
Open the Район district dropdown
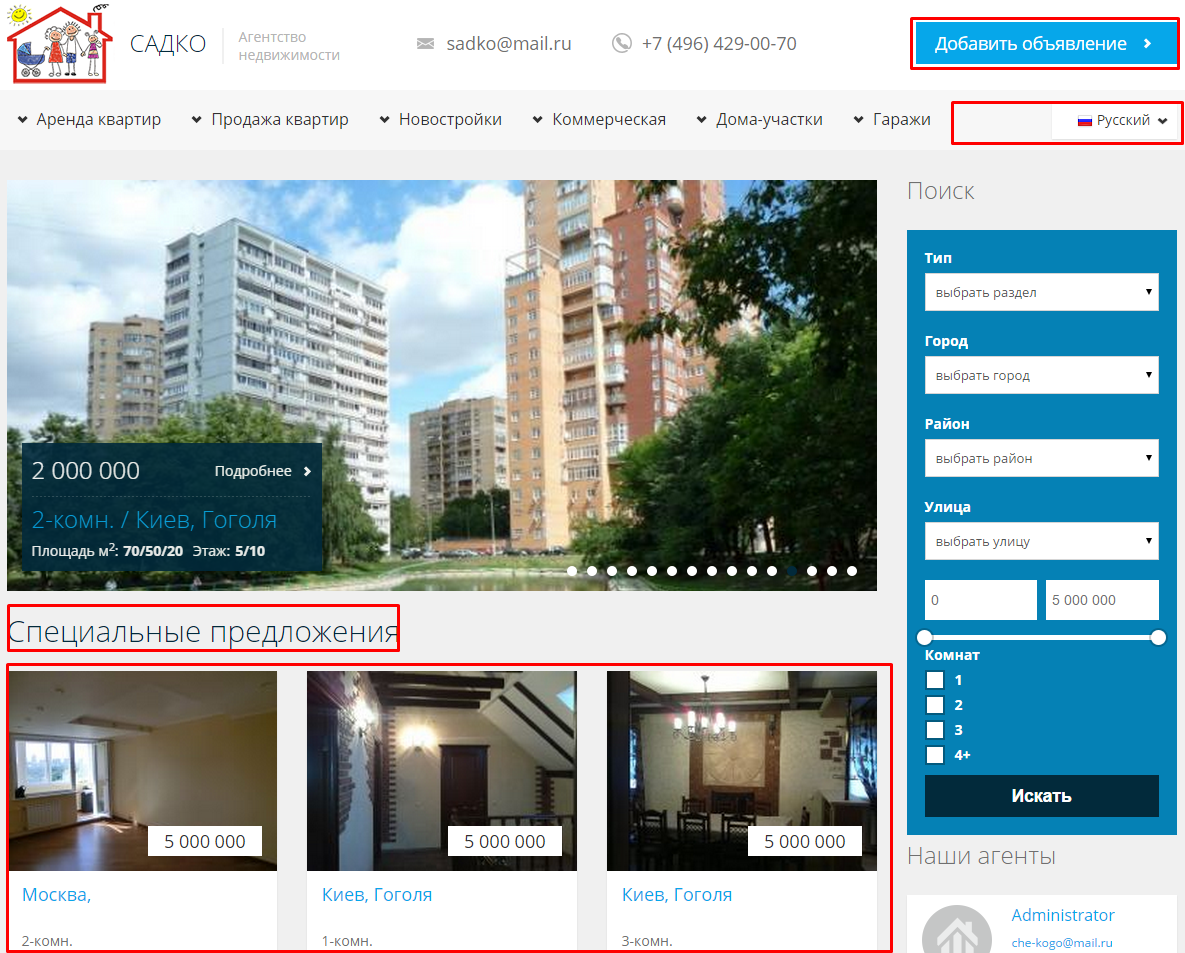pos(1041,458)
